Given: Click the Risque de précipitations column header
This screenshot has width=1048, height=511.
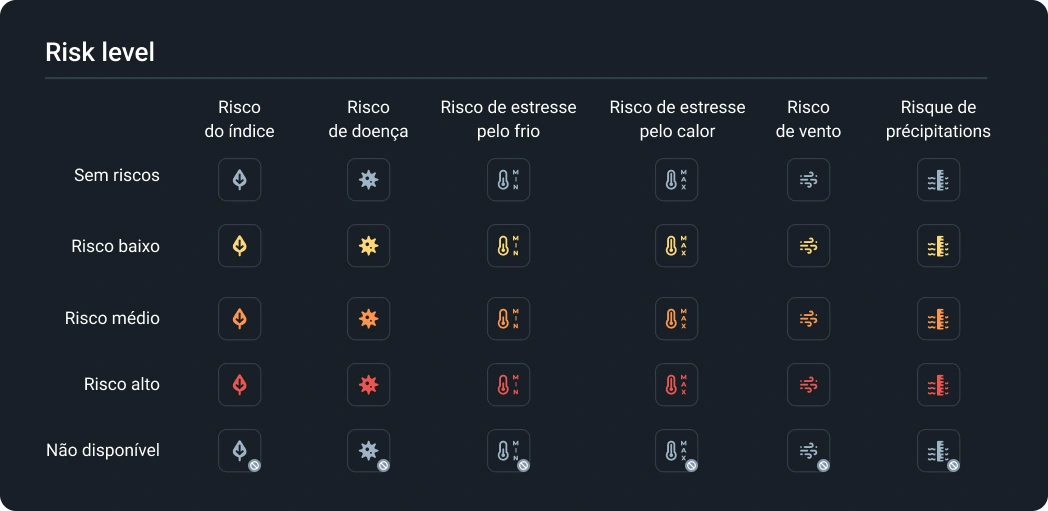Looking at the screenshot, I should coord(938,119).
